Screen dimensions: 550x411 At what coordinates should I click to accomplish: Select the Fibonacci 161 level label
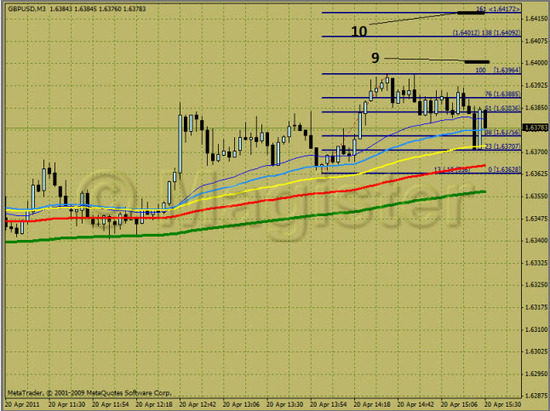[x=498, y=9]
